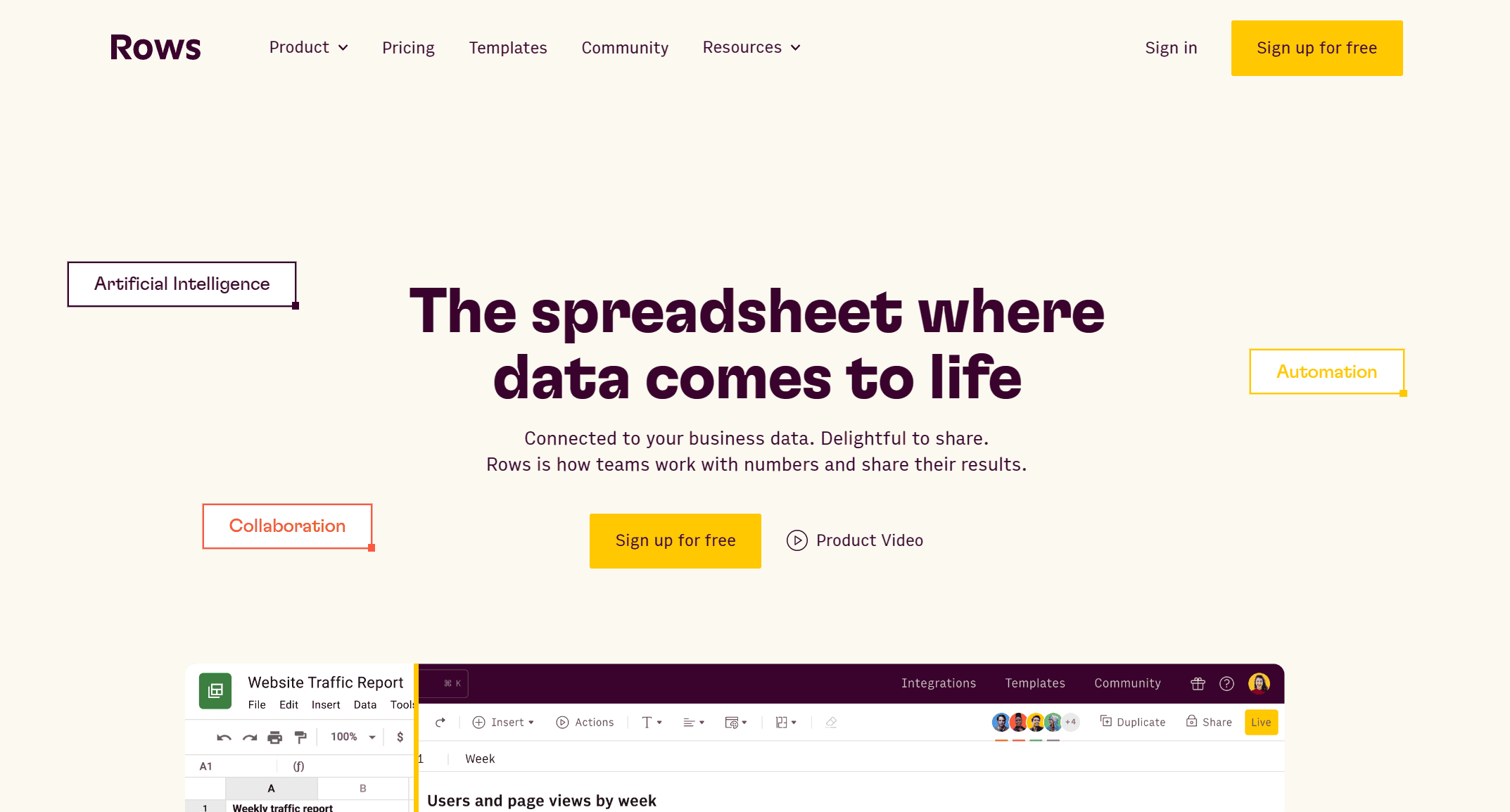This screenshot has height=812, width=1510.
Task: Click the gift box icon
Action: coord(1198,683)
